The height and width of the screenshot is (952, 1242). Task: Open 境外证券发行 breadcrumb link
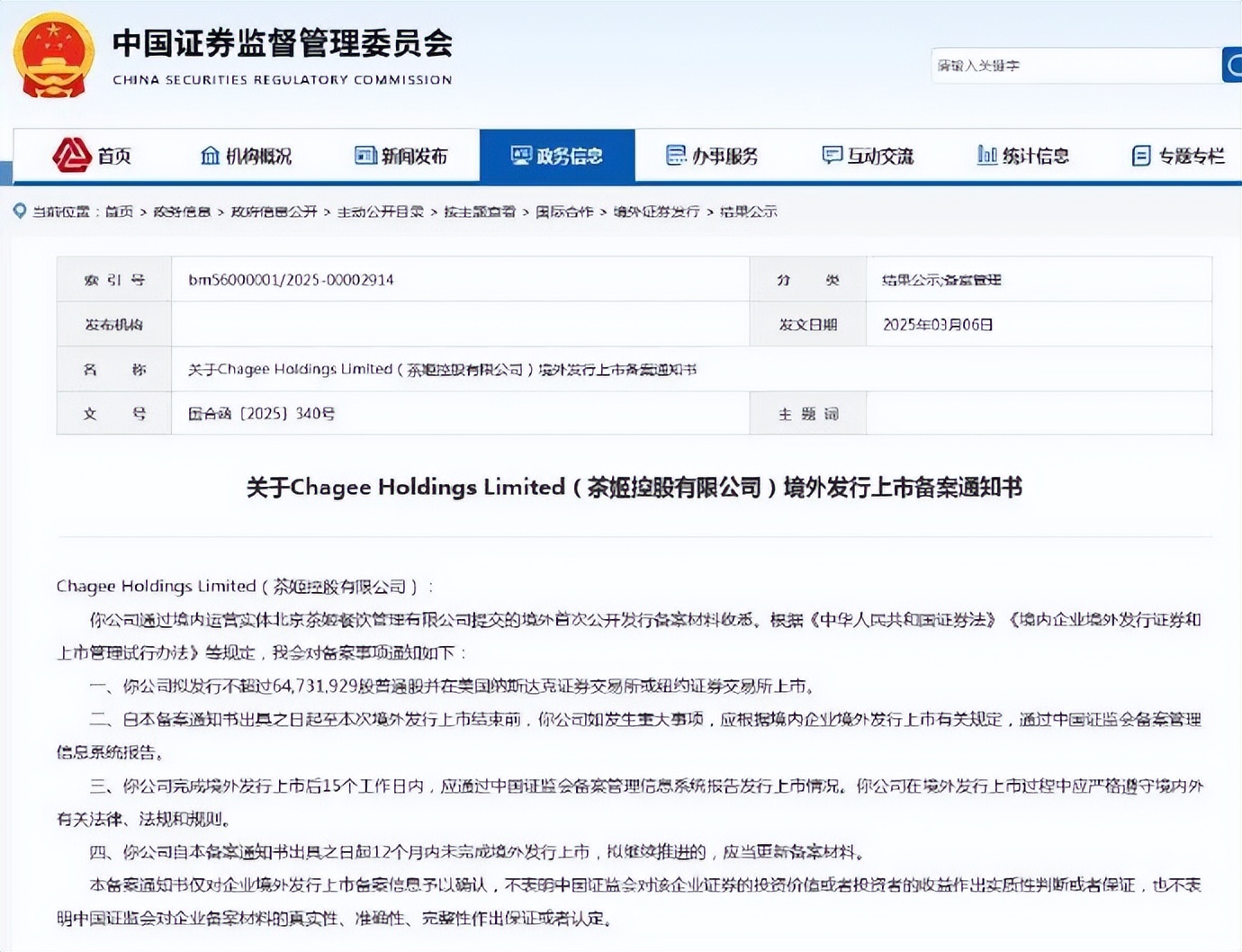click(656, 211)
